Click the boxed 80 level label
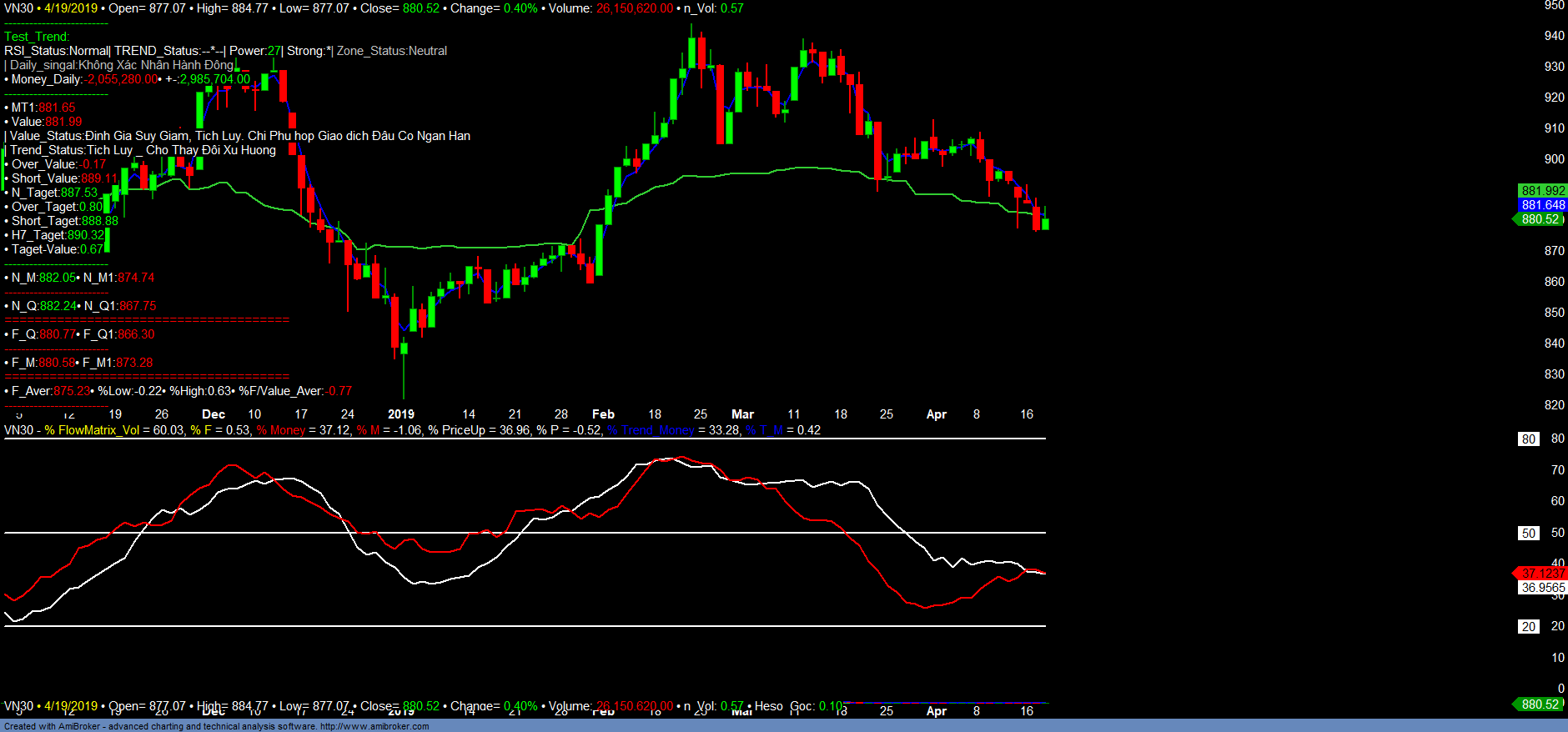1568x732 pixels. pyautogui.click(x=1528, y=439)
